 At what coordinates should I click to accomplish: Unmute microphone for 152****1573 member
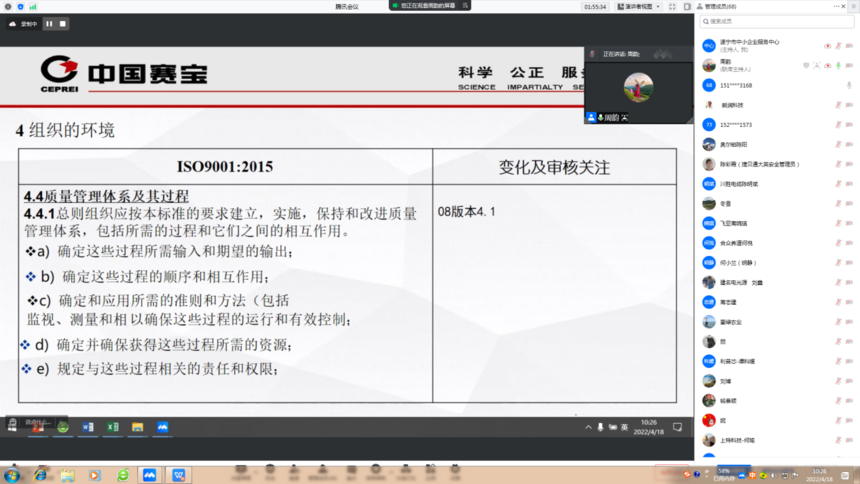pyautogui.click(x=838, y=125)
